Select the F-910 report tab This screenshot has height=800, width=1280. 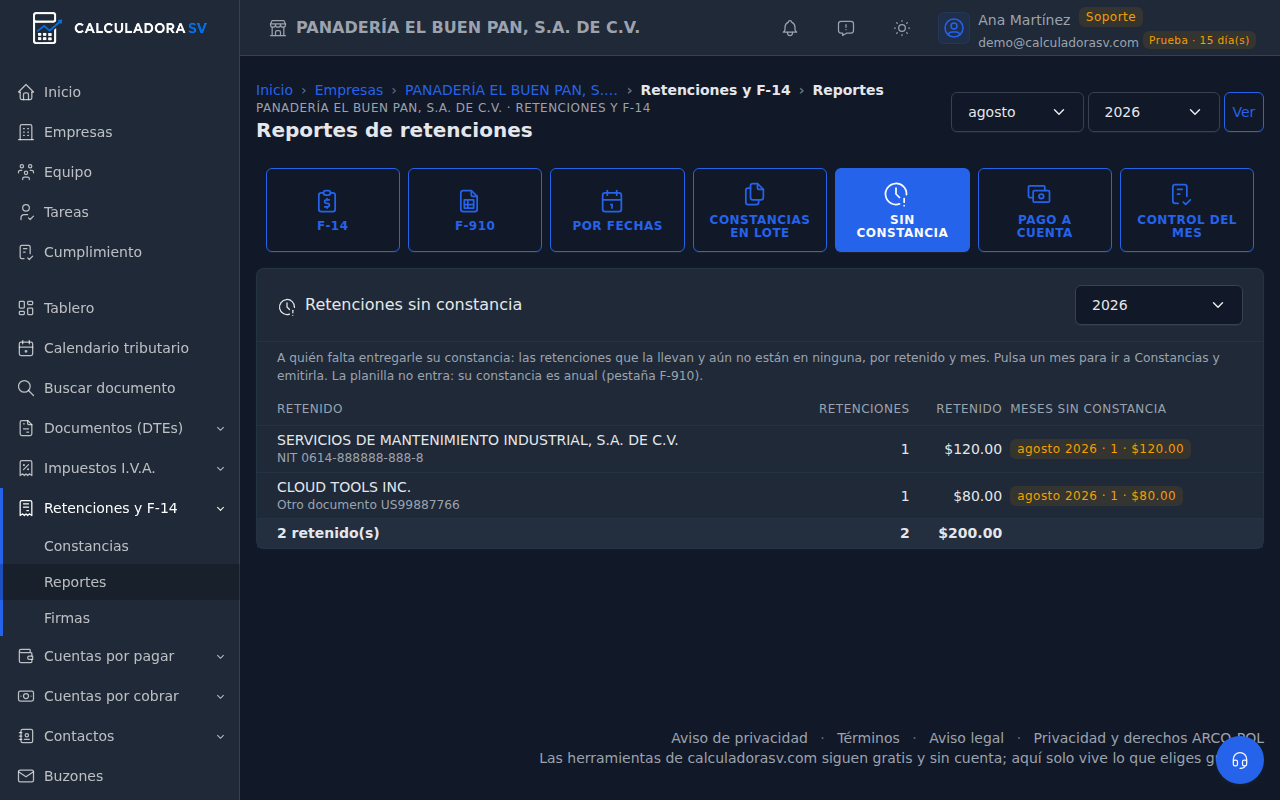click(x=475, y=210)
